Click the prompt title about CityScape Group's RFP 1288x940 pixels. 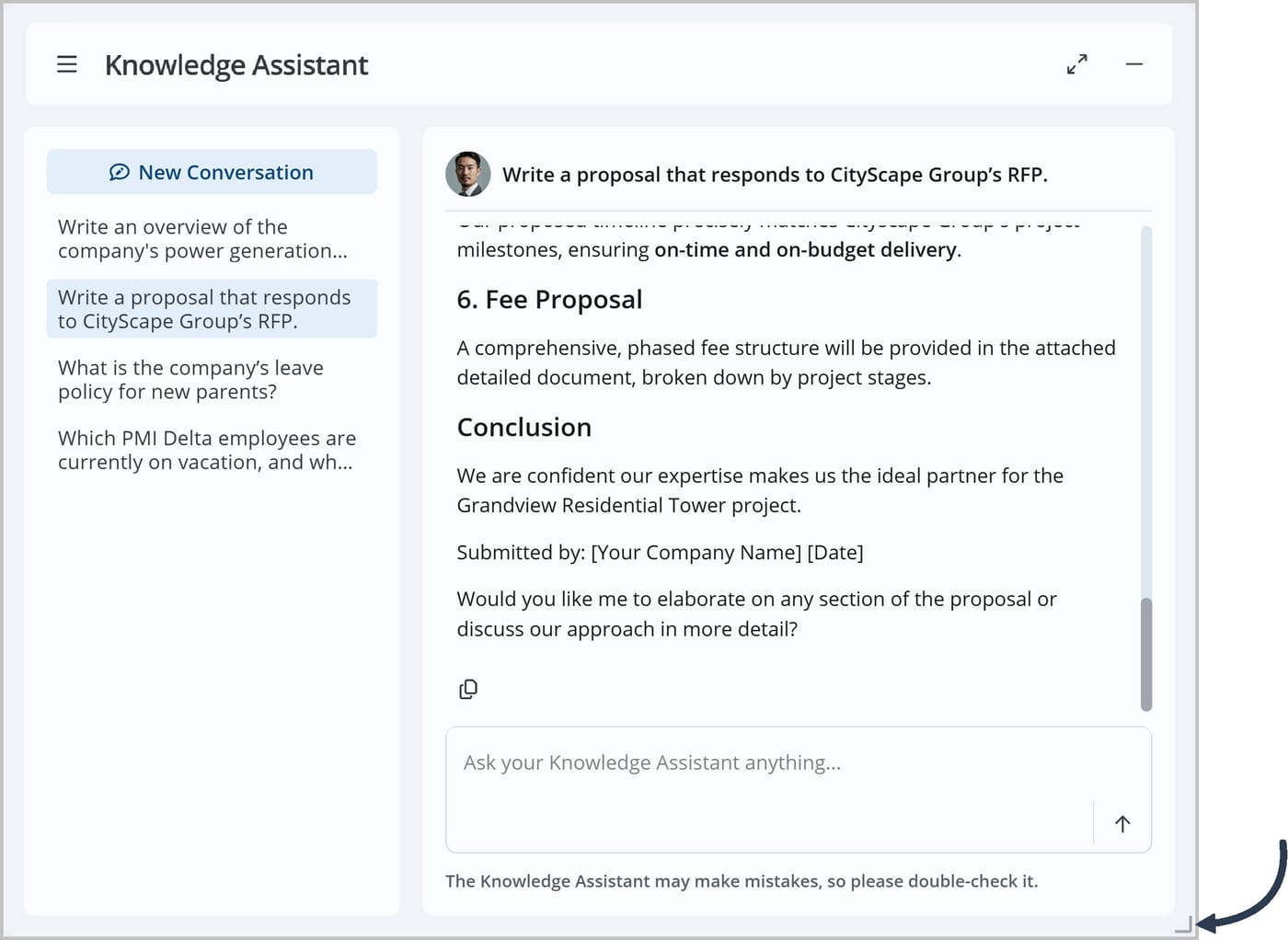[x=775, y=175]
